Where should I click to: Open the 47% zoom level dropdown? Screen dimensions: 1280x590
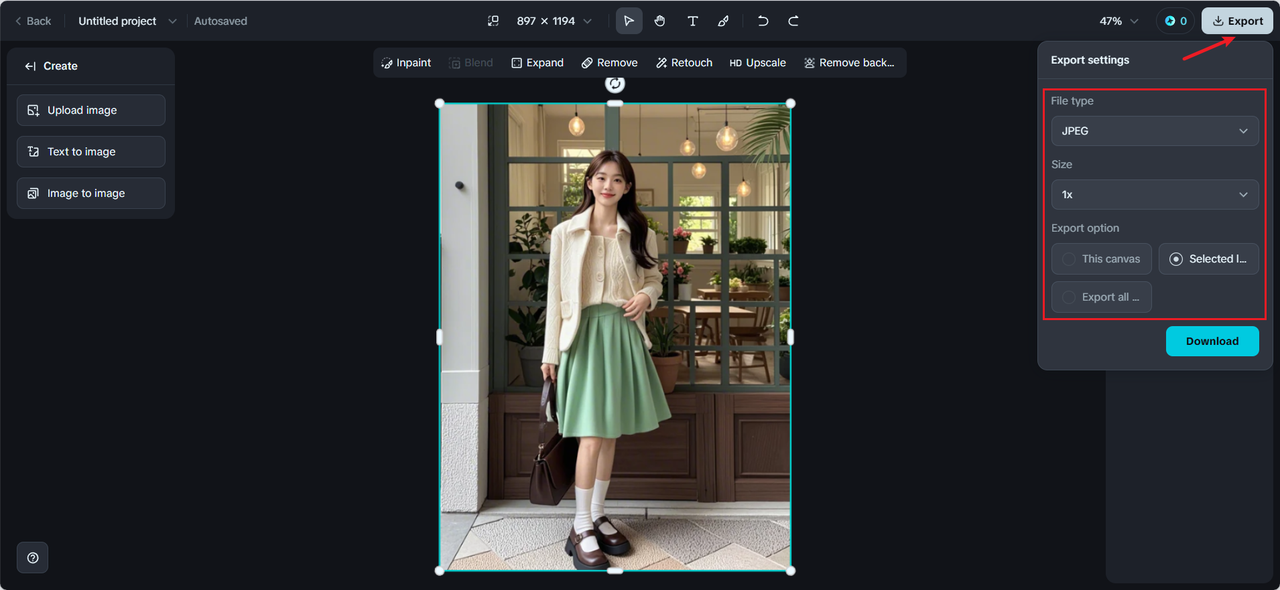[x=1119, y=21]
